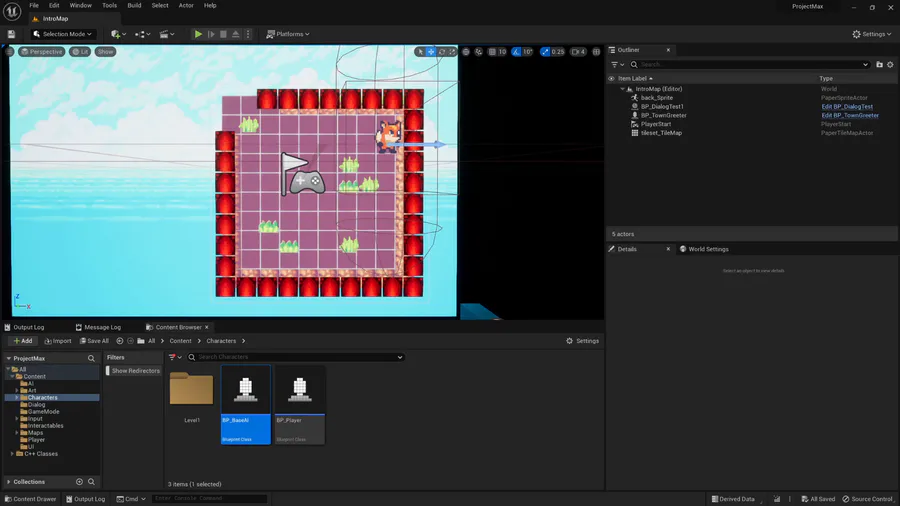The image size is (900, 506).
Task: Collapse the IntroMap (Editor) tree node
Action: coord(622,89)
